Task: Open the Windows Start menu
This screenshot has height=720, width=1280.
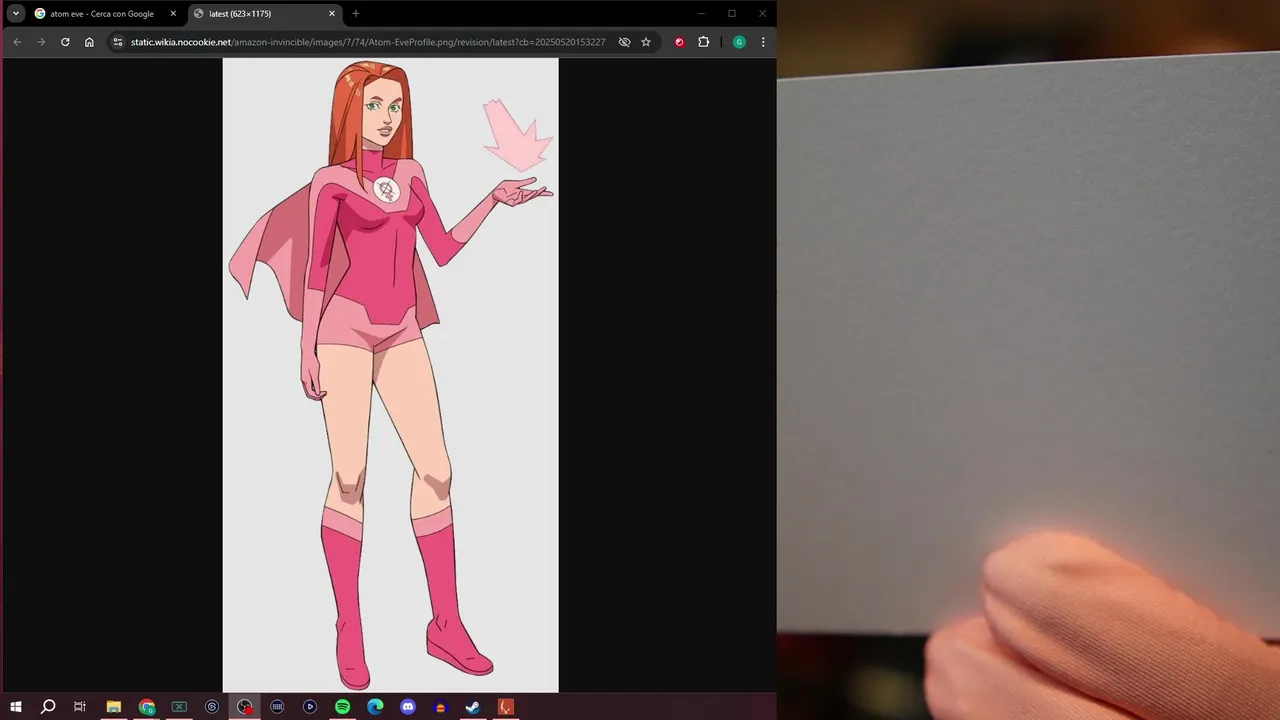Action: [16, 707]
